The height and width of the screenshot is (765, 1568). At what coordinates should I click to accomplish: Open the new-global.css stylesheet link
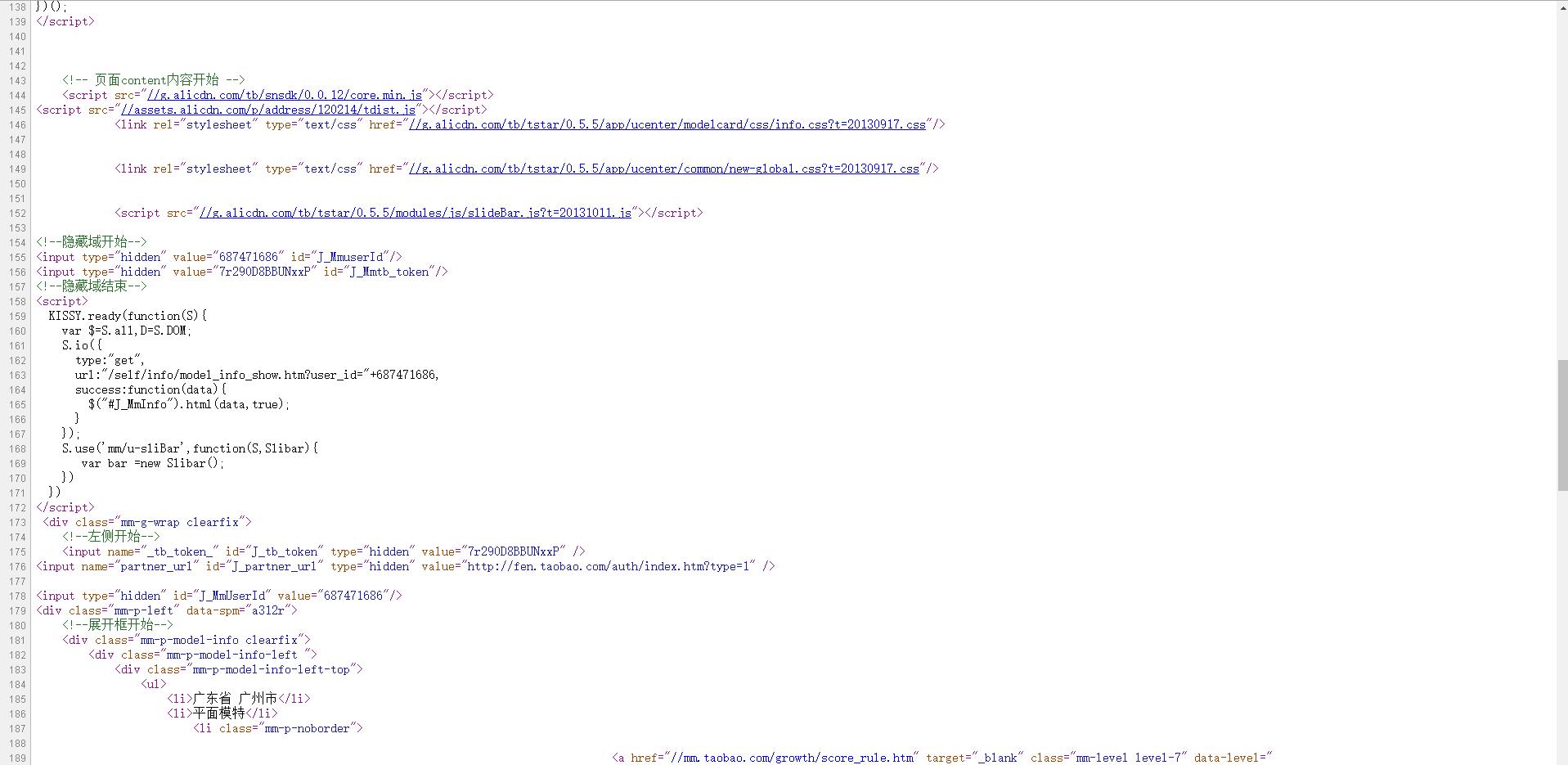click(663, 169)
